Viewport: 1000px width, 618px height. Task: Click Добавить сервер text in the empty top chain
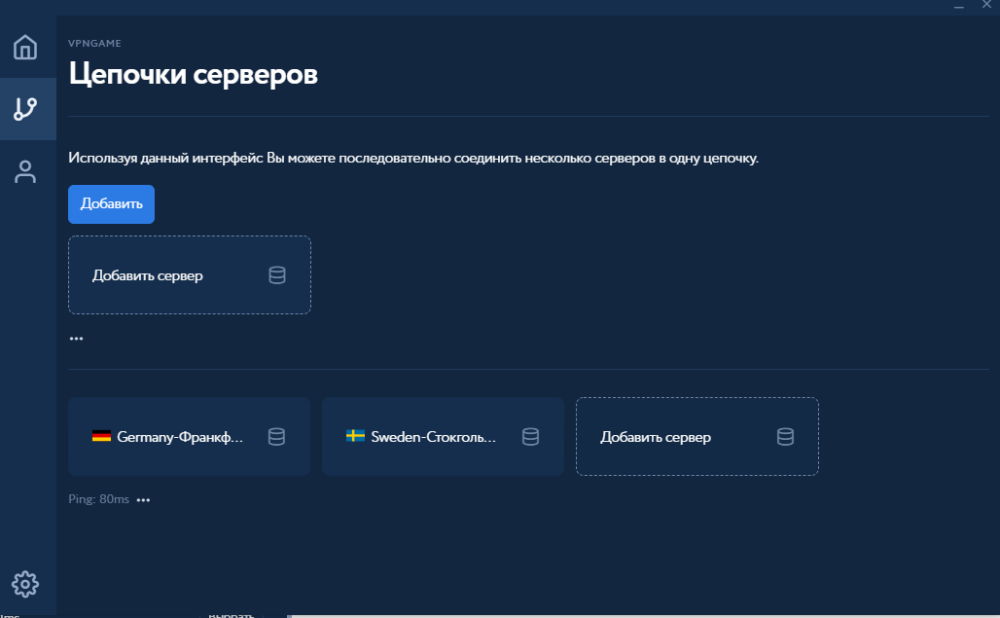click(x=147, y=275)
